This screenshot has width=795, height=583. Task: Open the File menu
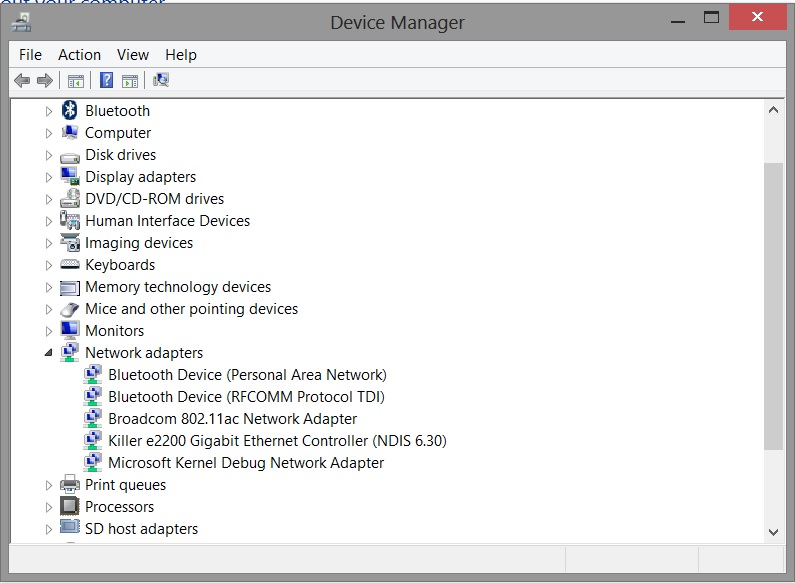pos(30,54)
